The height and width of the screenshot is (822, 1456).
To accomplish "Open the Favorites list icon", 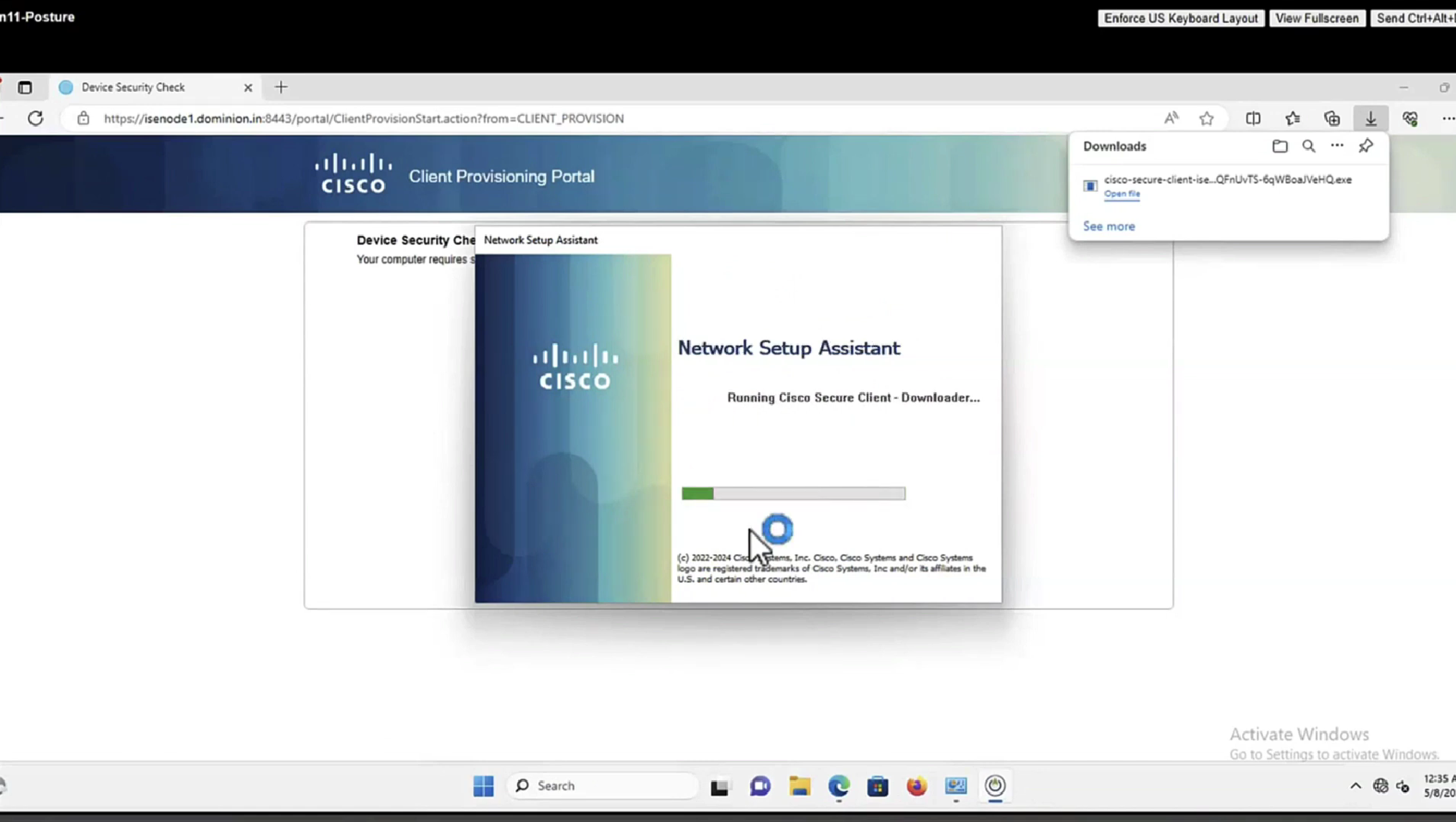I will (1292, 119).
